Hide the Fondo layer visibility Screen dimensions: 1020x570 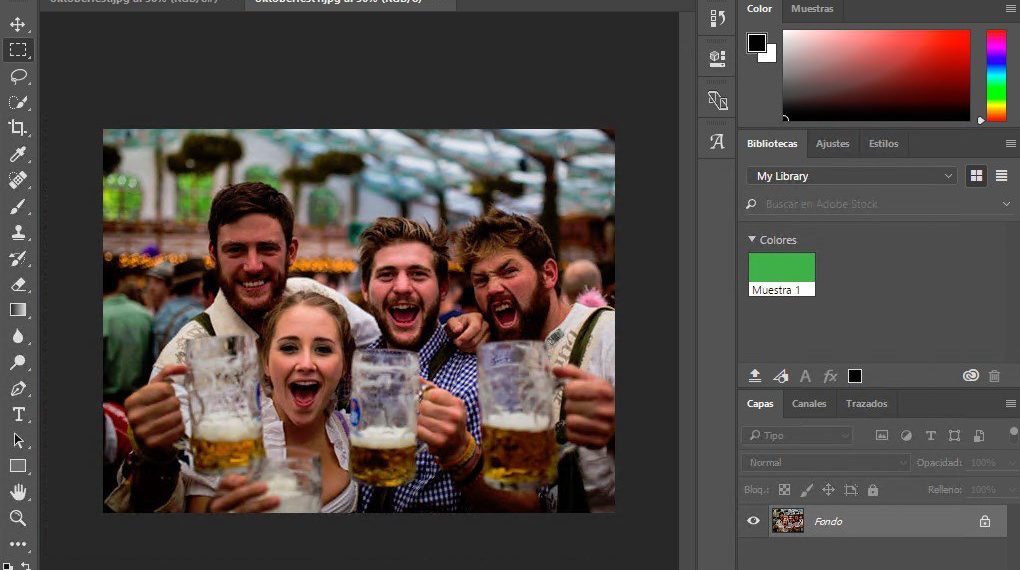pyautogui.click(x=754, y=521)
